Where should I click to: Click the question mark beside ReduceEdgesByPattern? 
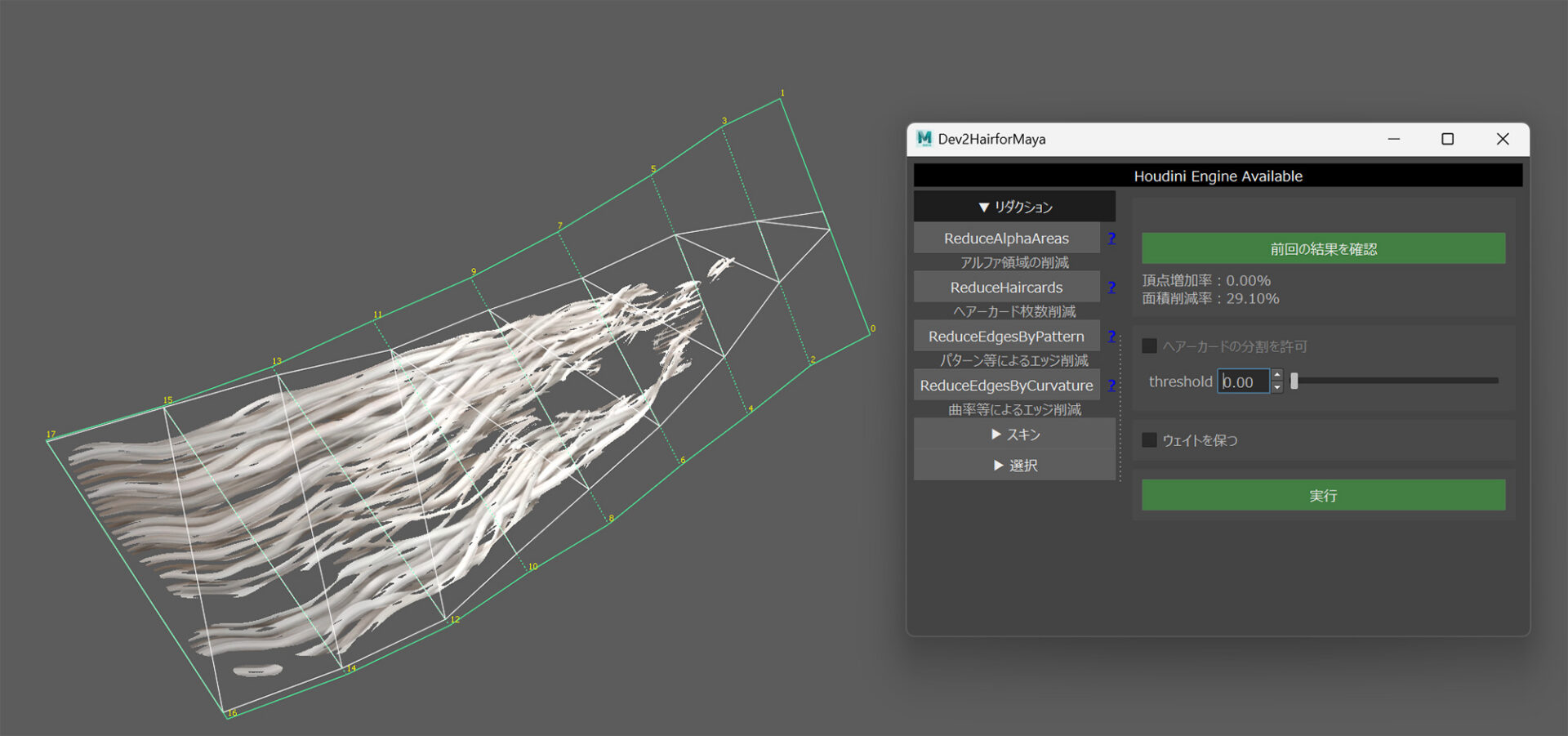[x=1111, y=336]
